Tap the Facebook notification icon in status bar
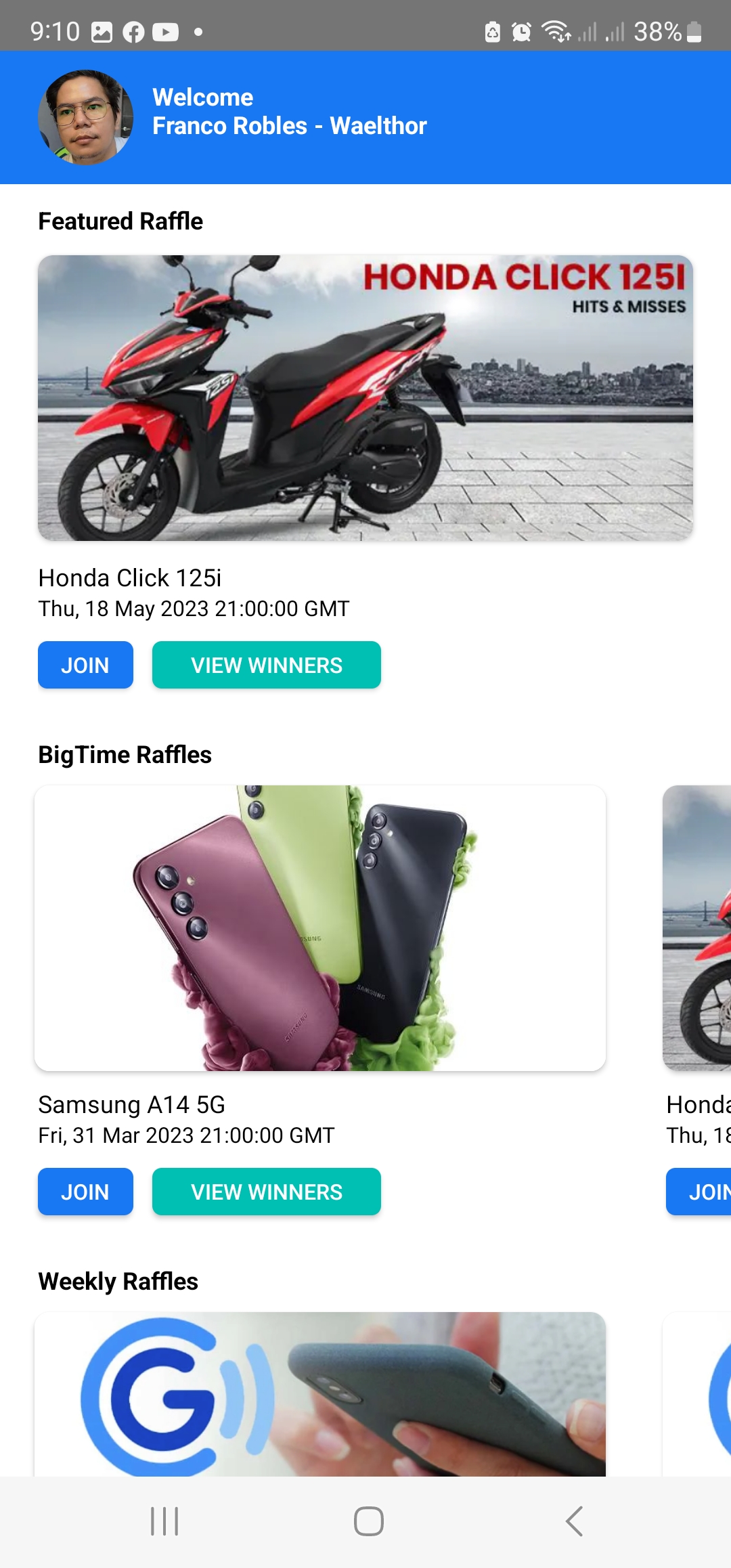Screen dimensions: 731x1568 click(133, 32)
